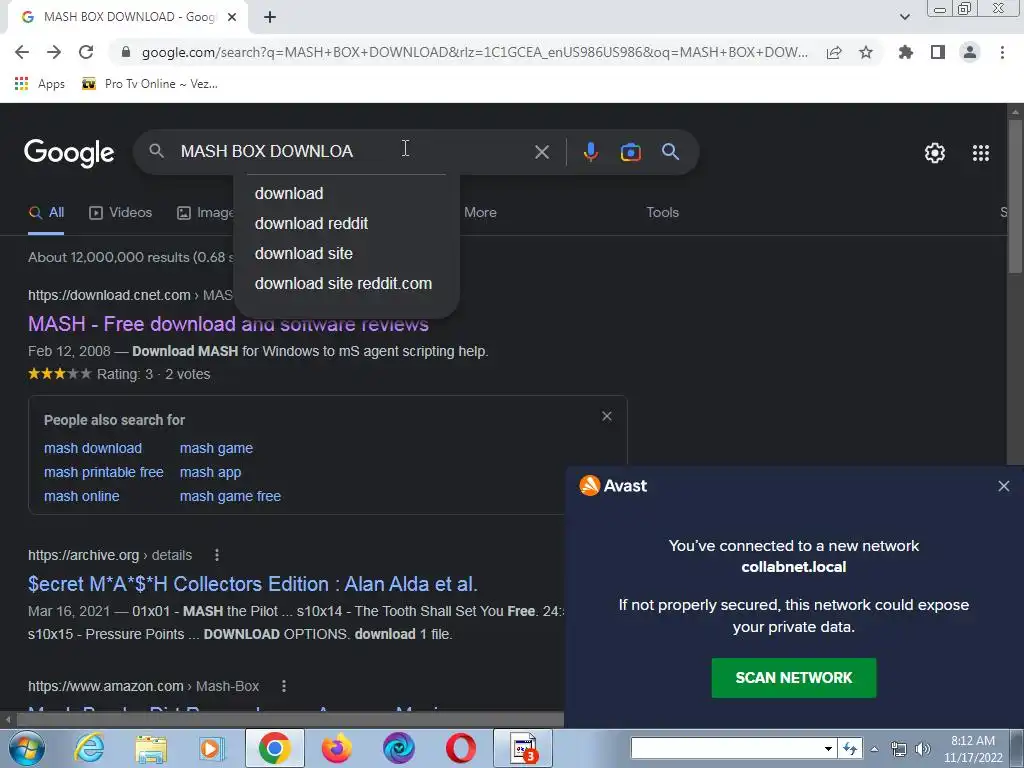The image size is (1024, 768).
Task: Open the volume speaker tray icon
Action: (923, 749)
